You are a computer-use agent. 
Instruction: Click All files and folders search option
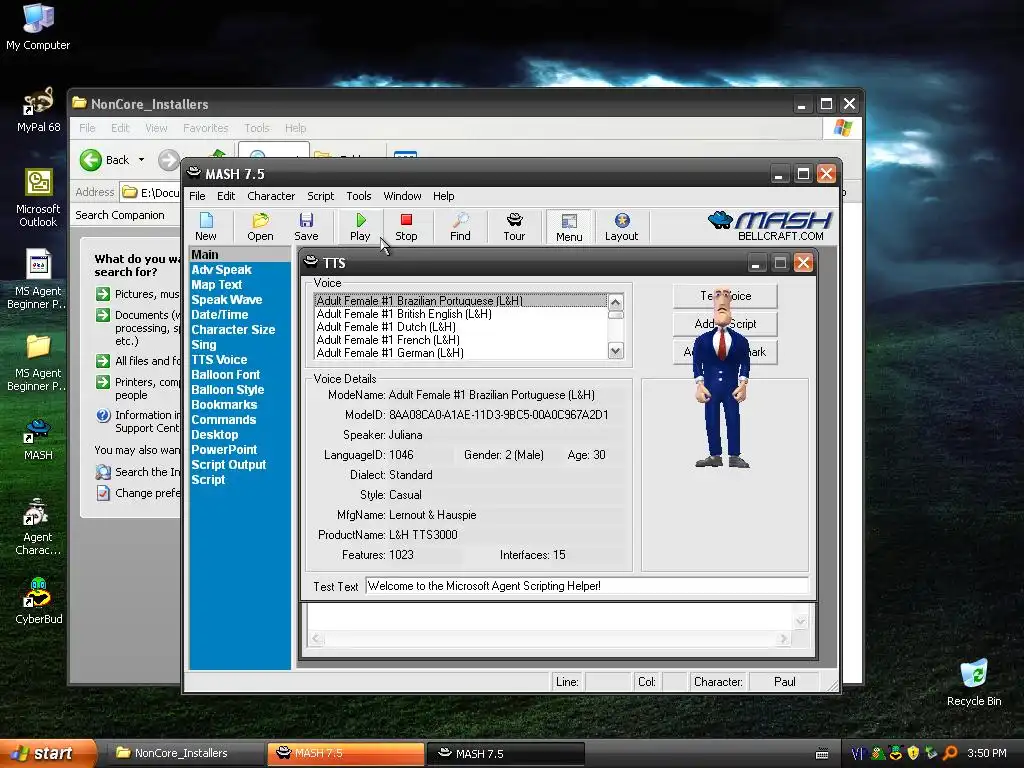tap(138, 360)
